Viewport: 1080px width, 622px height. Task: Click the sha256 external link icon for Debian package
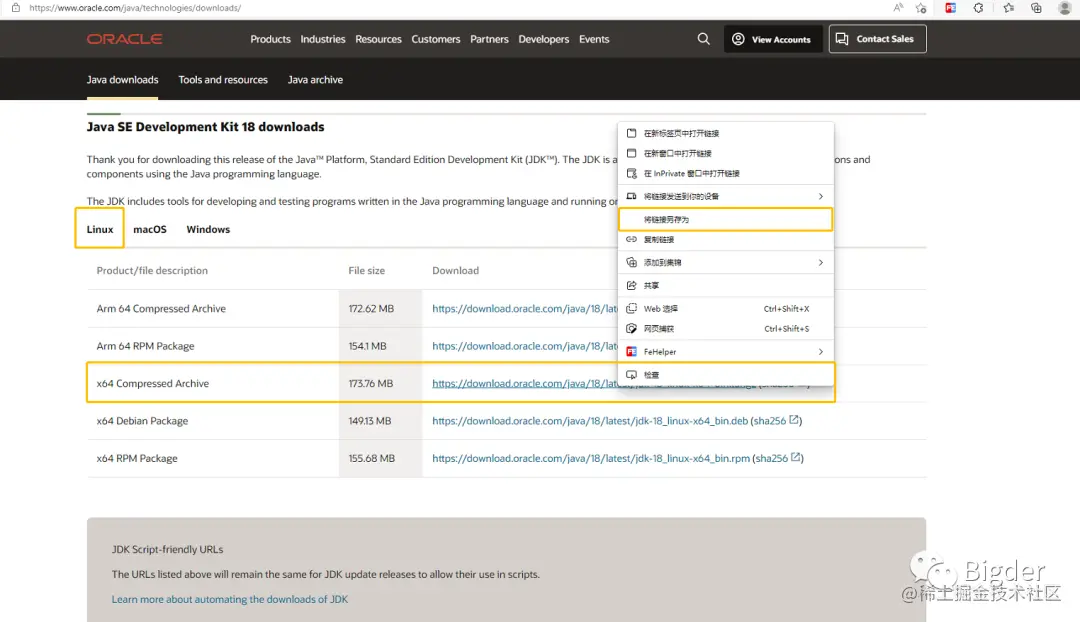pos(794,419)
